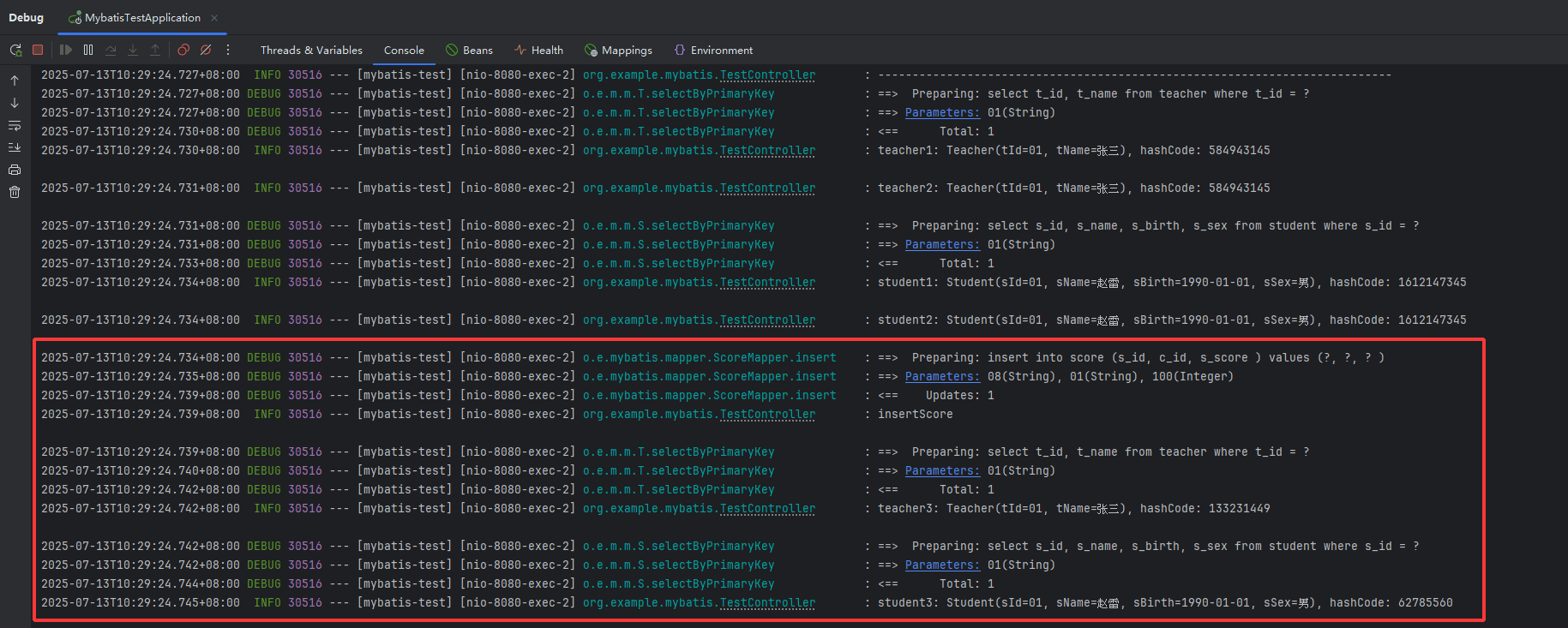Click student1 hashCode value 1612147345
This screenshot has width=1568, height=628.
1433,282
